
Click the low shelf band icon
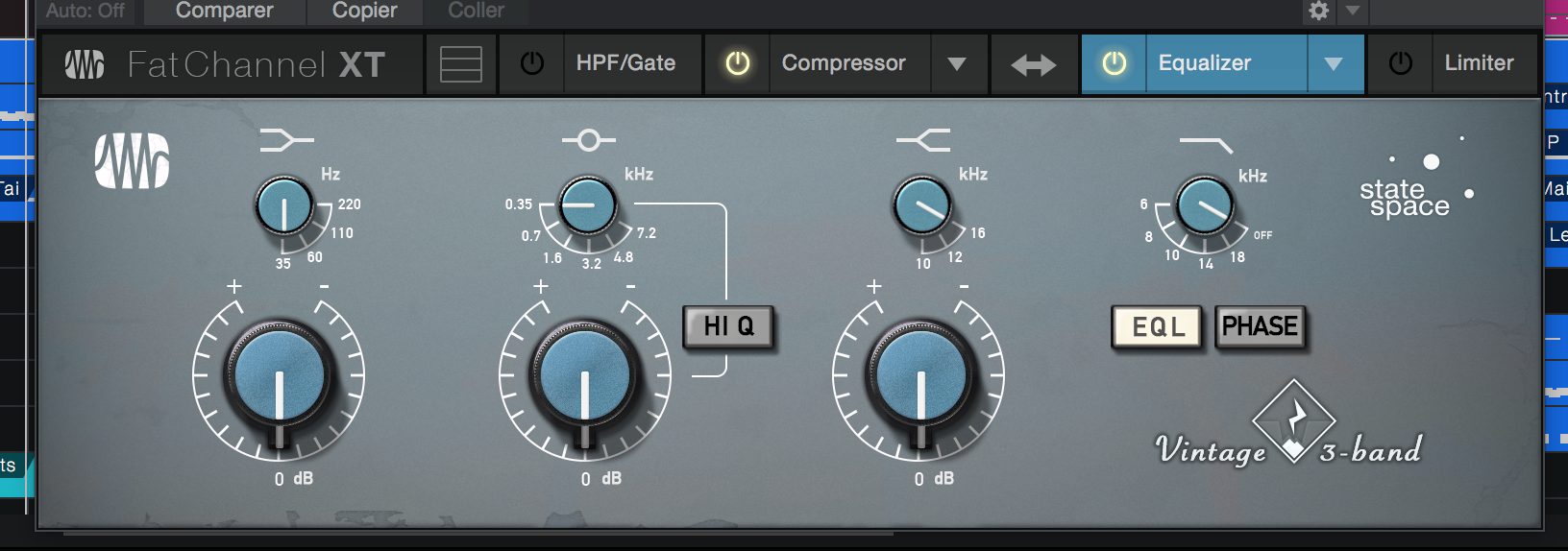click(x=286, y=141)
